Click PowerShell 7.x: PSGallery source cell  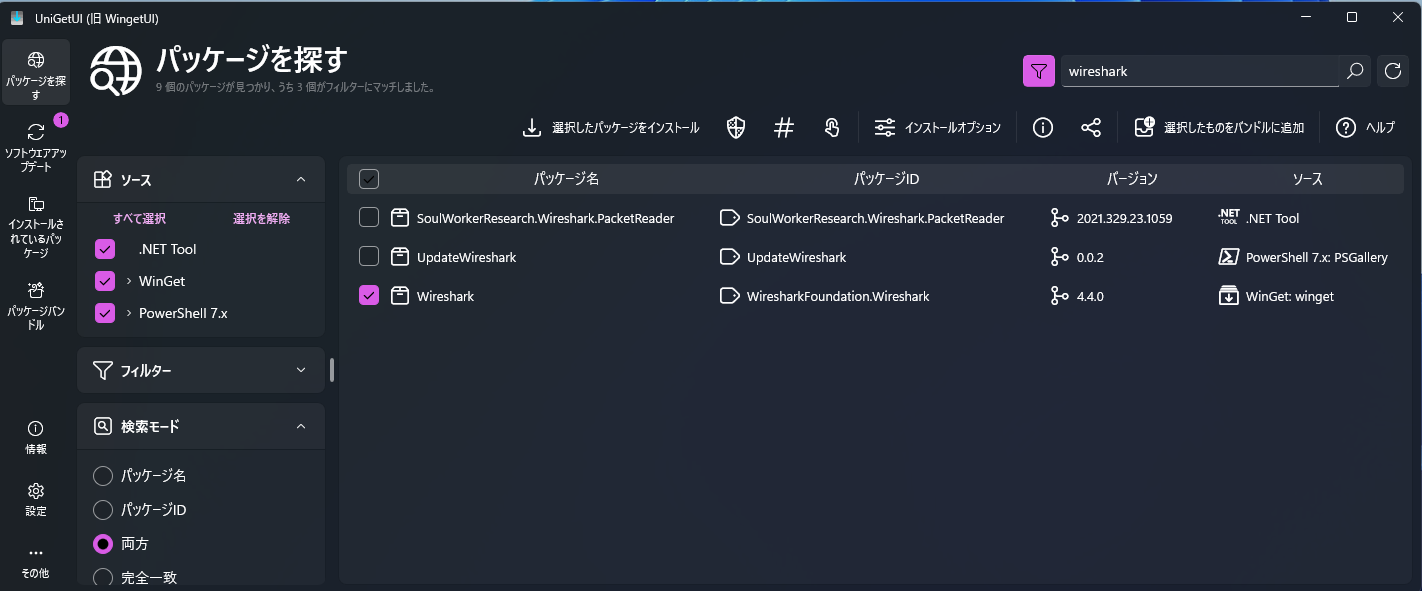pos(1317,257)
